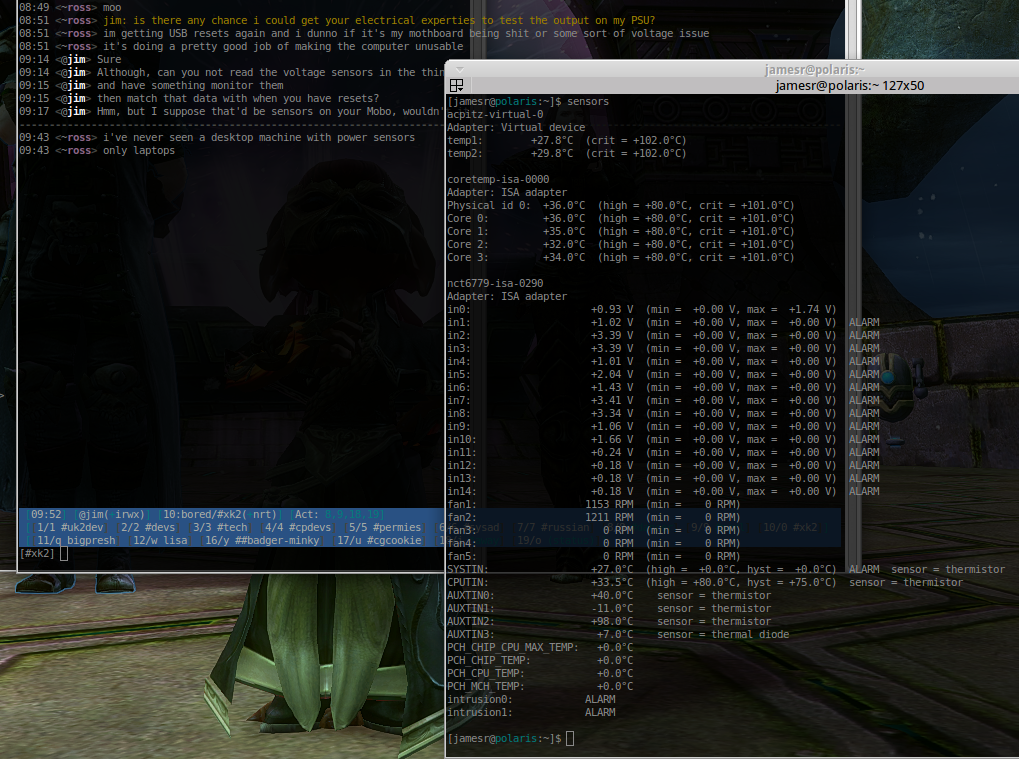Select '16/y ##badger-minky' in the IRC window list
The width and height of the screenshot is (1019, 759).
[x=262, y=540]
